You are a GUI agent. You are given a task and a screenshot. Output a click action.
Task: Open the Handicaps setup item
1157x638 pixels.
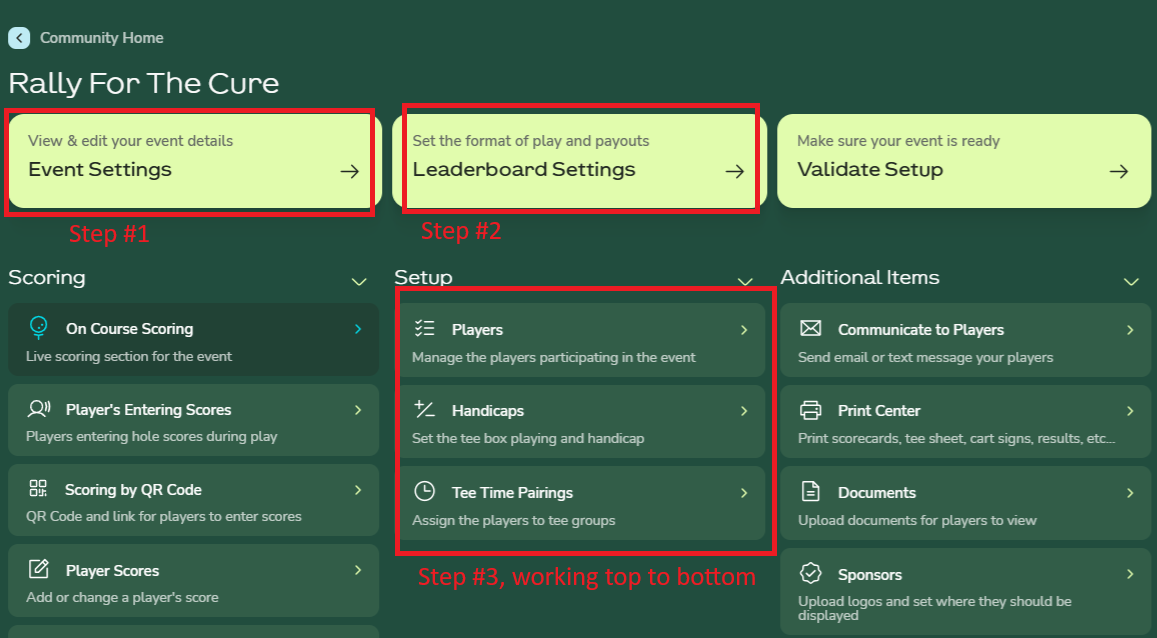(x=579, y=422)
